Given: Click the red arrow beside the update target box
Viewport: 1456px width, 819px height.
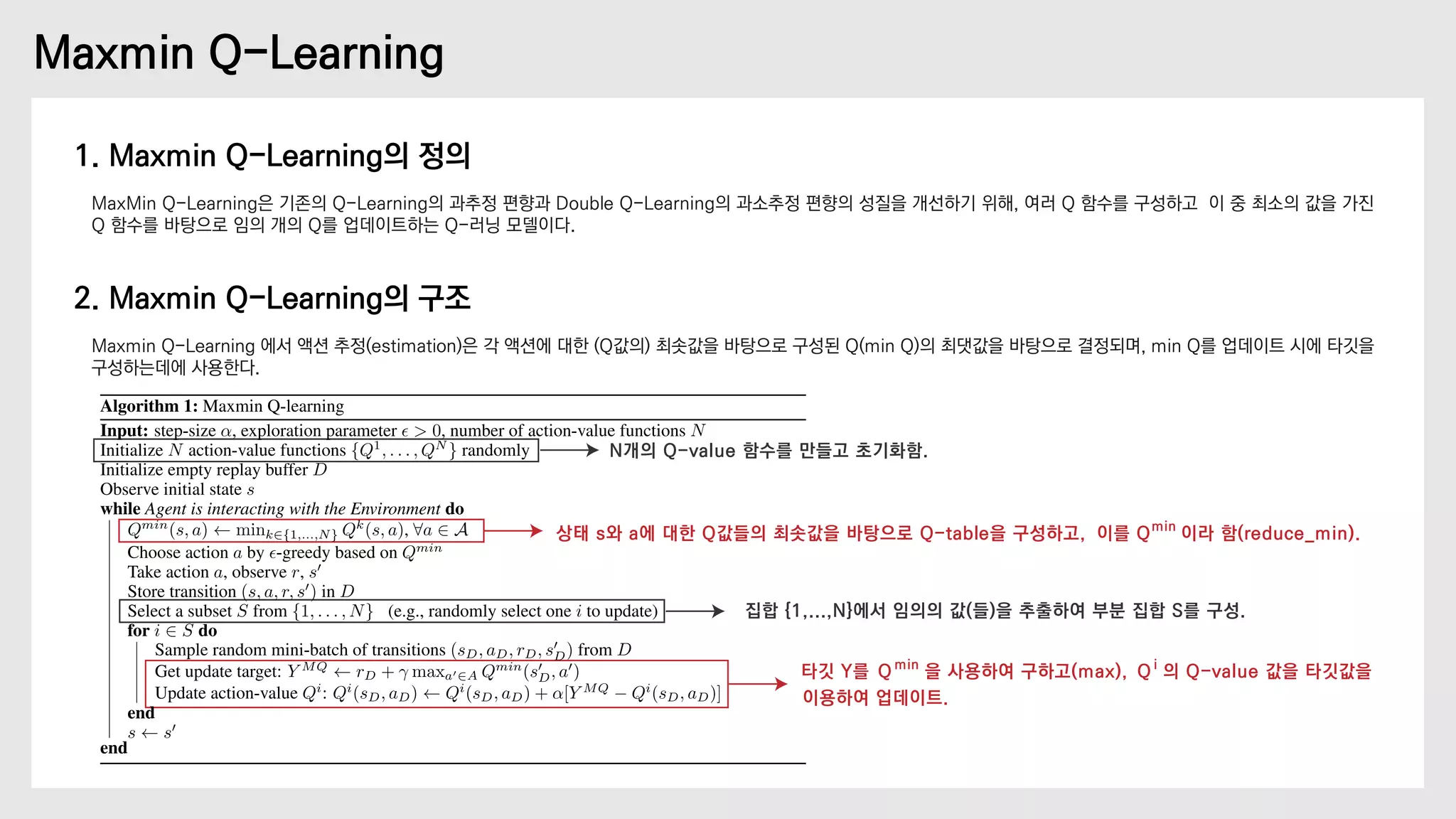Looking at the screenshot, I should [x=758, y=684].
